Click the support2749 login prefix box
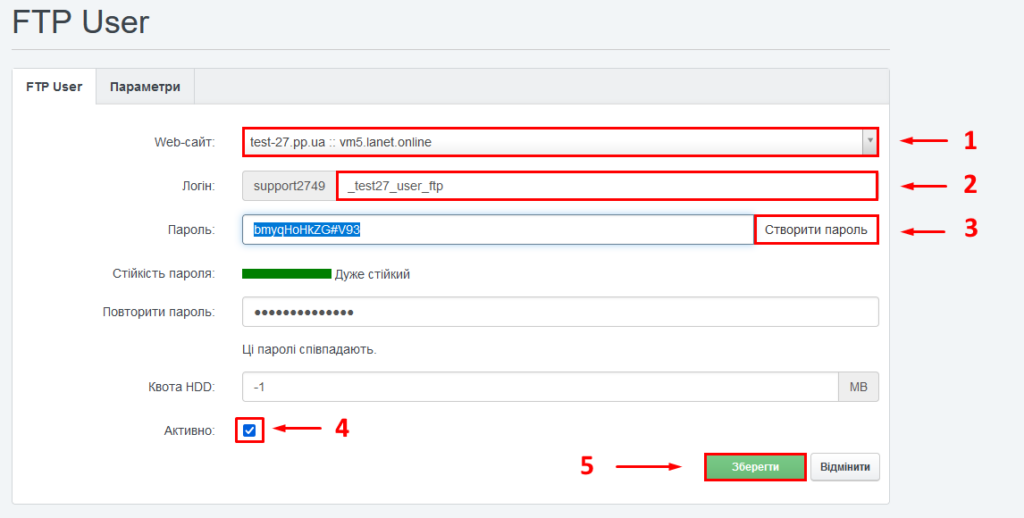The height and width of the screenshot is (518, 1024). pyautogui.click(x=289, y=186)
